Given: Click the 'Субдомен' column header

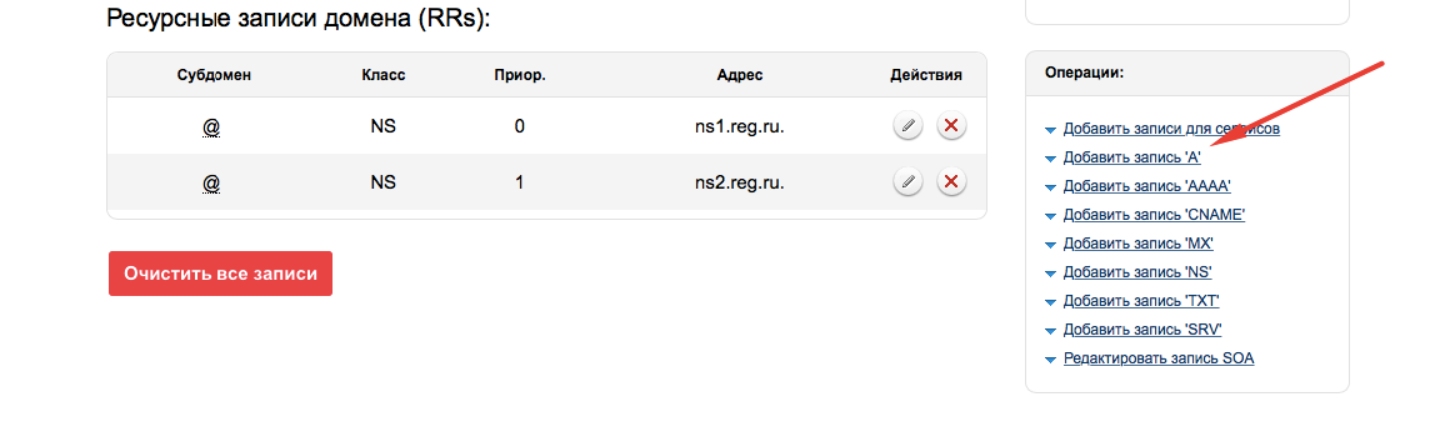Looking at the screenshot, I should (x=214, y=75).
